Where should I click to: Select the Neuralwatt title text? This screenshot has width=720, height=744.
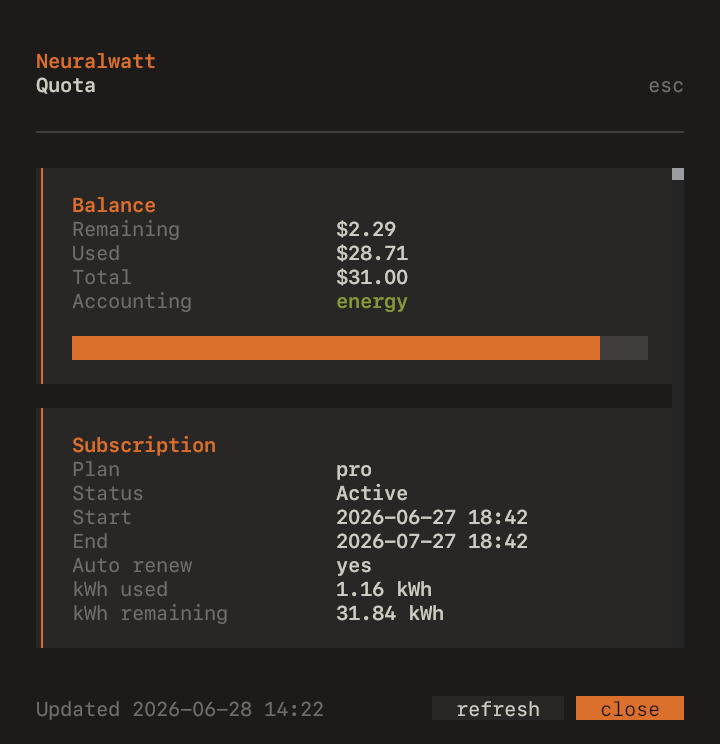pyautogui.click(x=96, y=62)
